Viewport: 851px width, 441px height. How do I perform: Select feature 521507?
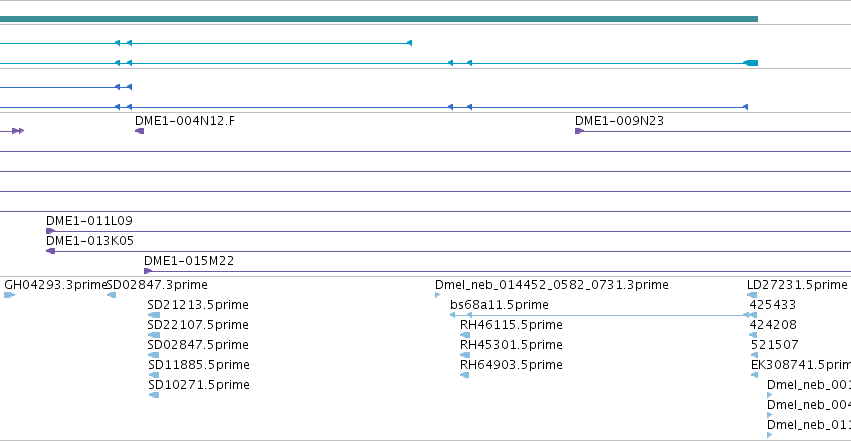tap(774, 345)
